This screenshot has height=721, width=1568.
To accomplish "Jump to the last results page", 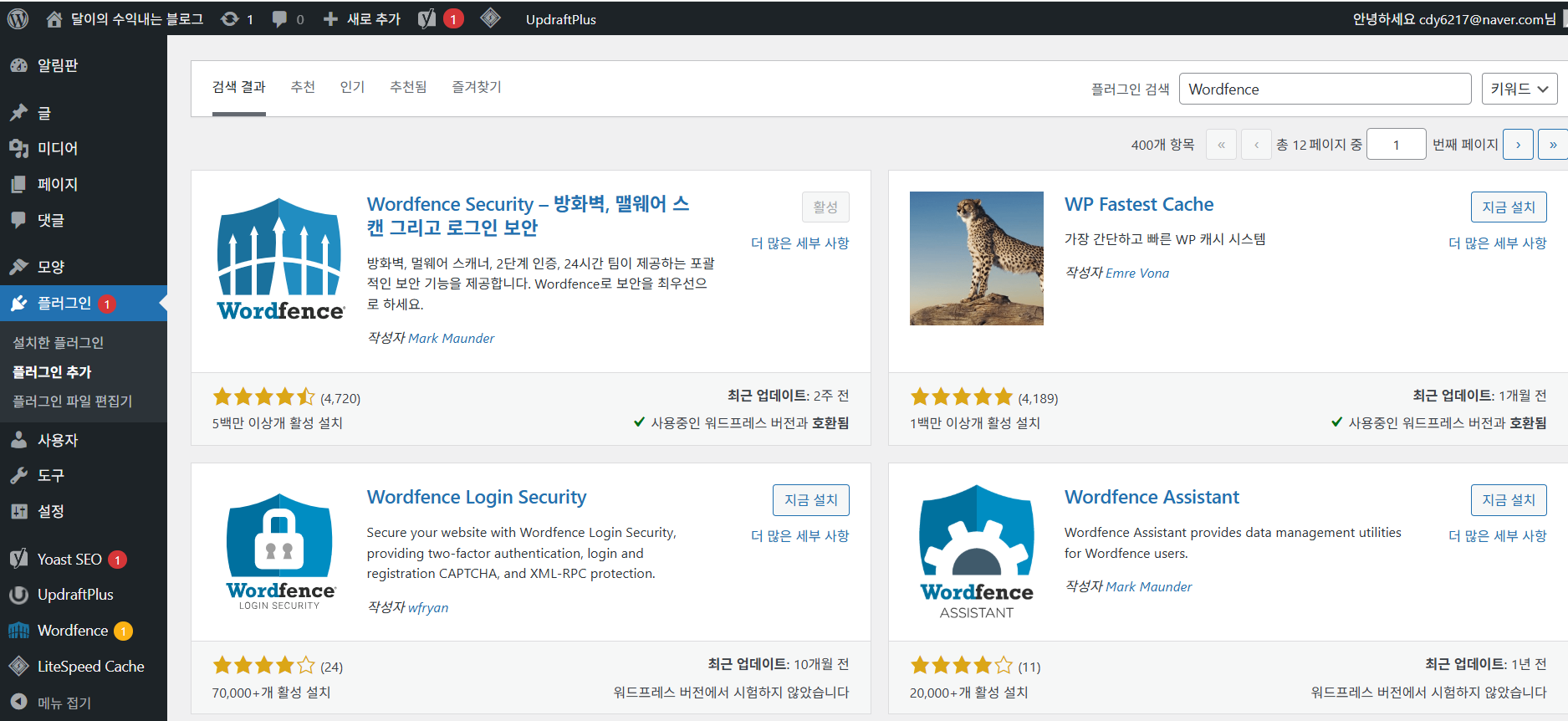I will pos(1553,145).
